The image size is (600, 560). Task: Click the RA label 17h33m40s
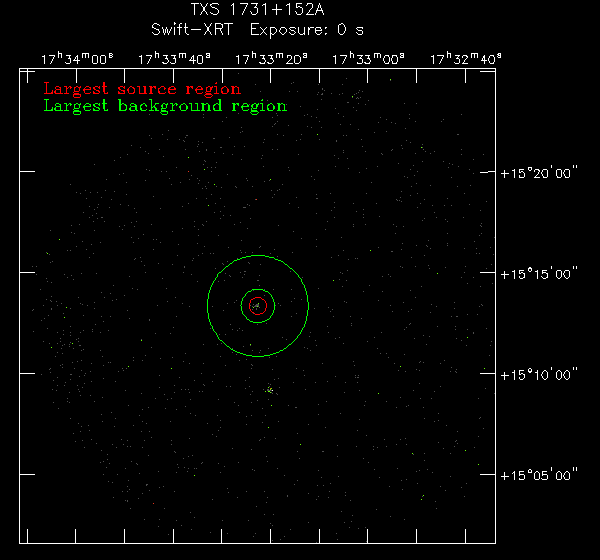click(174, 59)
